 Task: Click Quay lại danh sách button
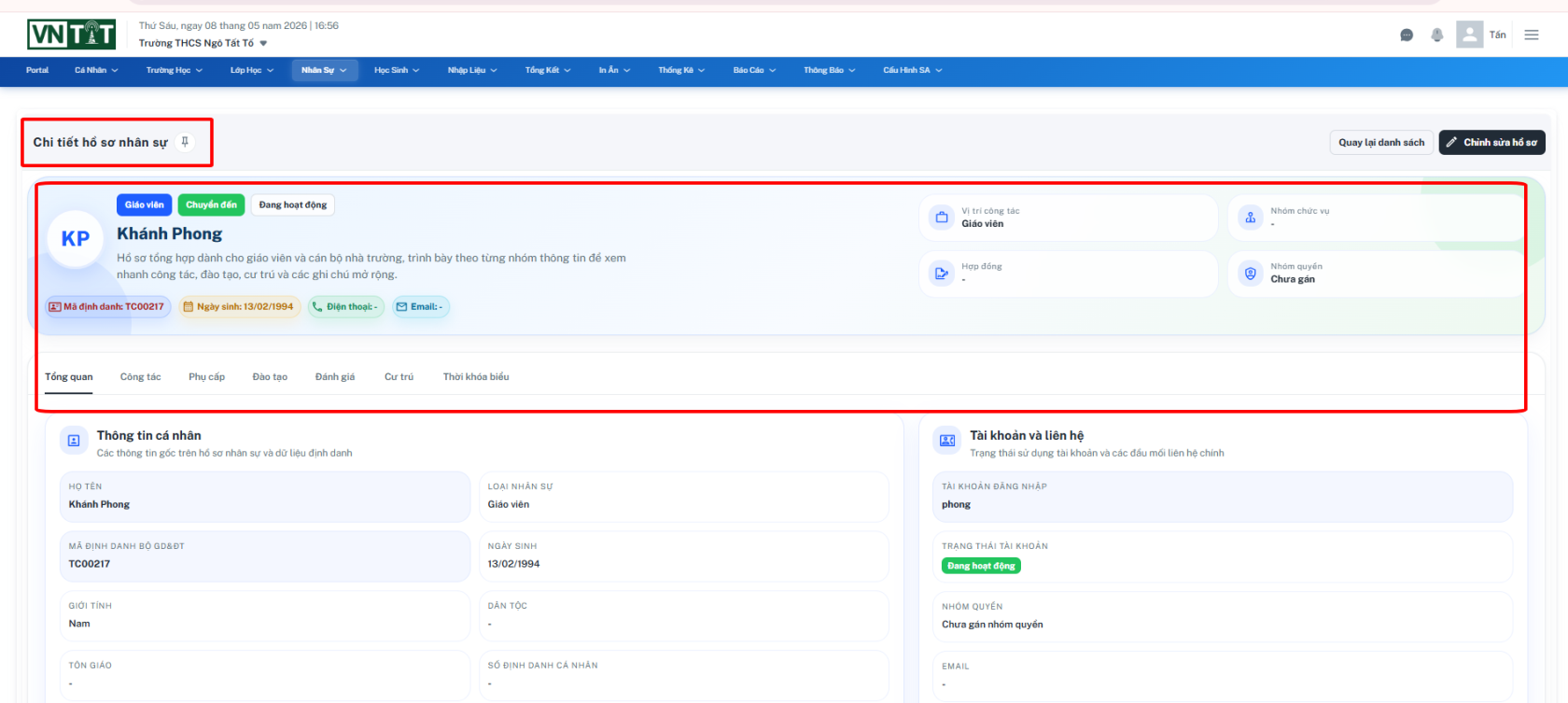click(1381, 142)
